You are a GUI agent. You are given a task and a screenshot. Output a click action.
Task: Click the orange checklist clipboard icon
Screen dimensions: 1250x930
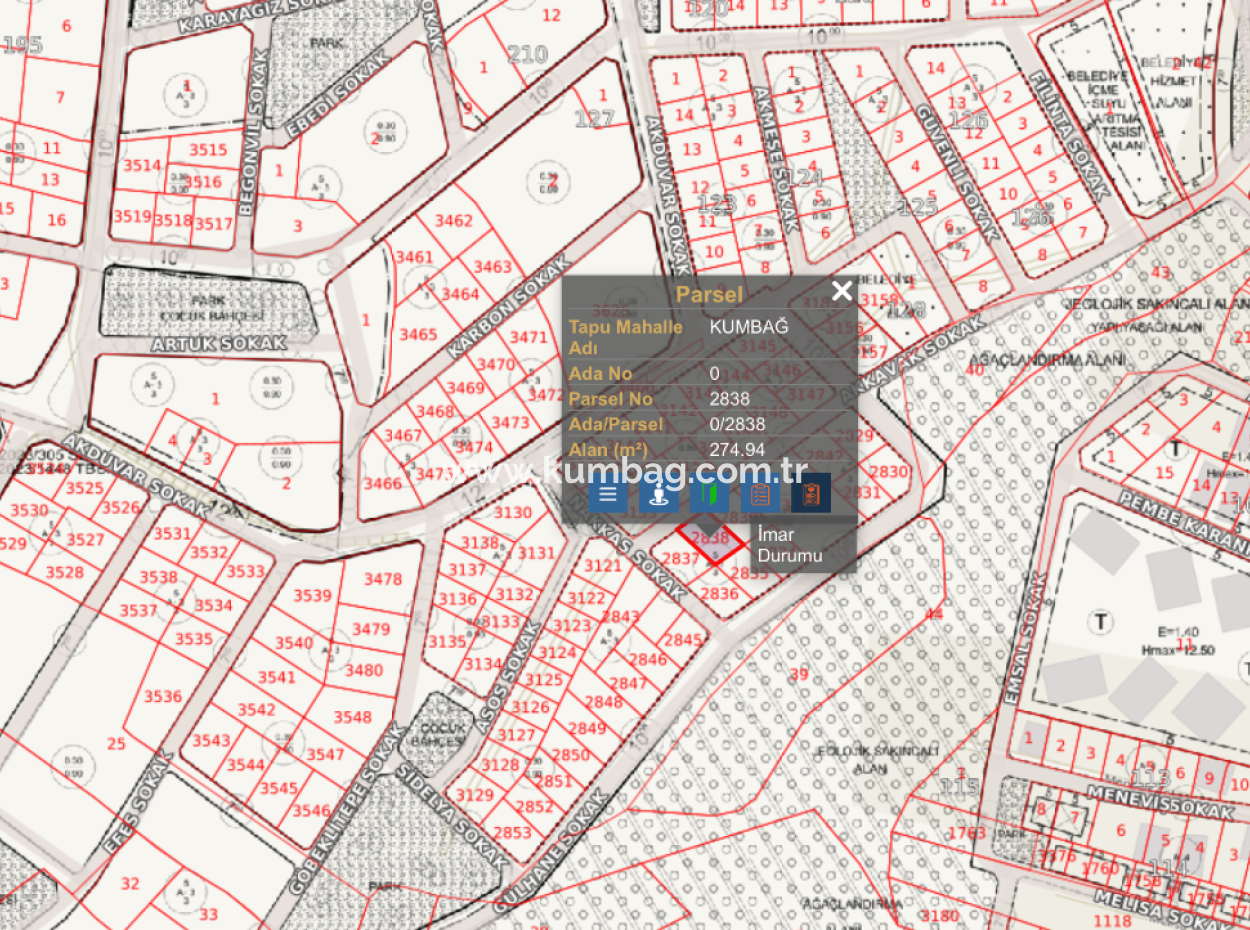[x=760, y=493]
